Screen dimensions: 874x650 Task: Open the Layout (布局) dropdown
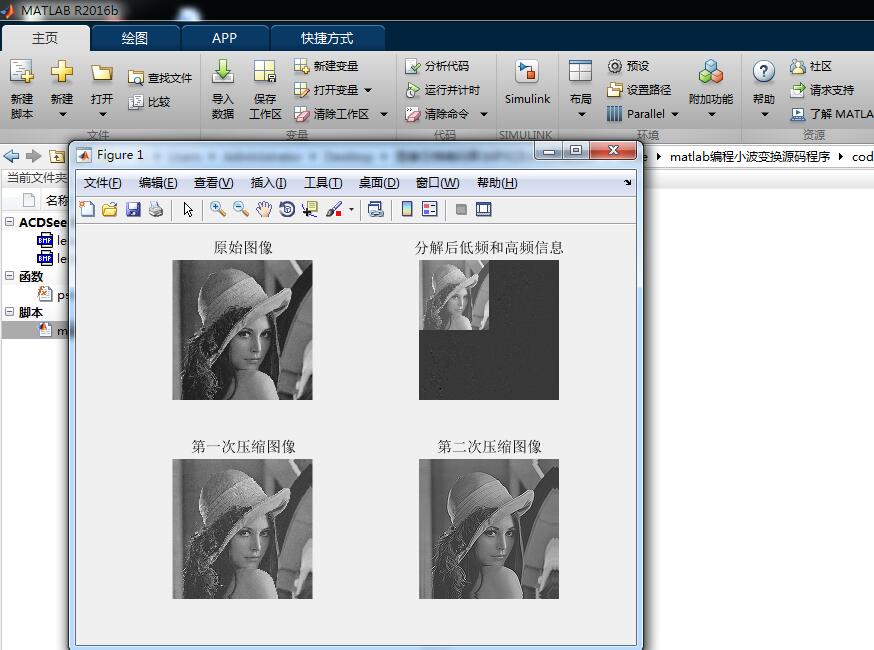pos(581,114)
